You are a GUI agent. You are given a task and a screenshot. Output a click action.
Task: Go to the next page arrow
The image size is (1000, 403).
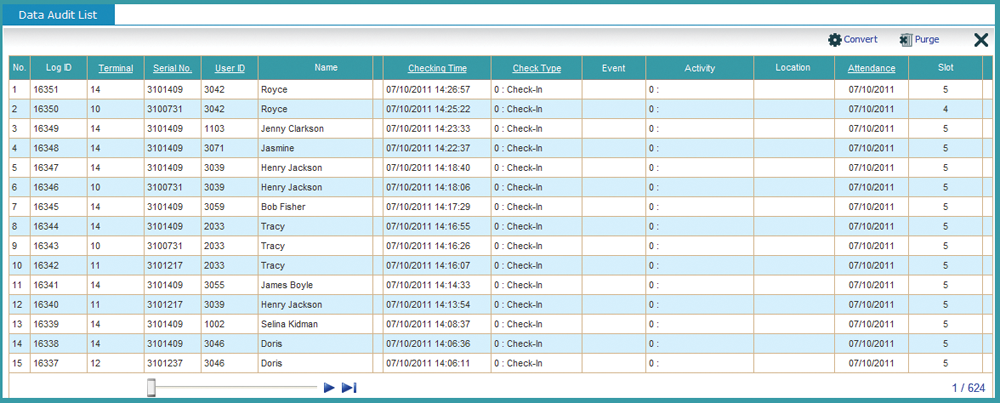coord(329,388)
